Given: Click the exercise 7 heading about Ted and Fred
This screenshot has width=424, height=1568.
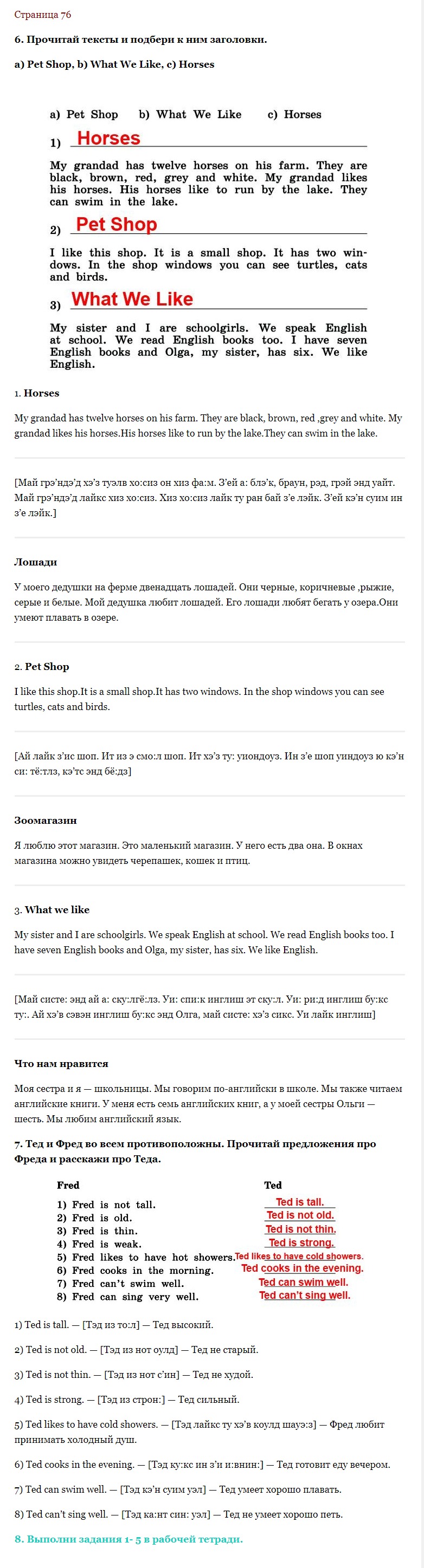Looking at the screenshot, I should tap(195, 1151).
